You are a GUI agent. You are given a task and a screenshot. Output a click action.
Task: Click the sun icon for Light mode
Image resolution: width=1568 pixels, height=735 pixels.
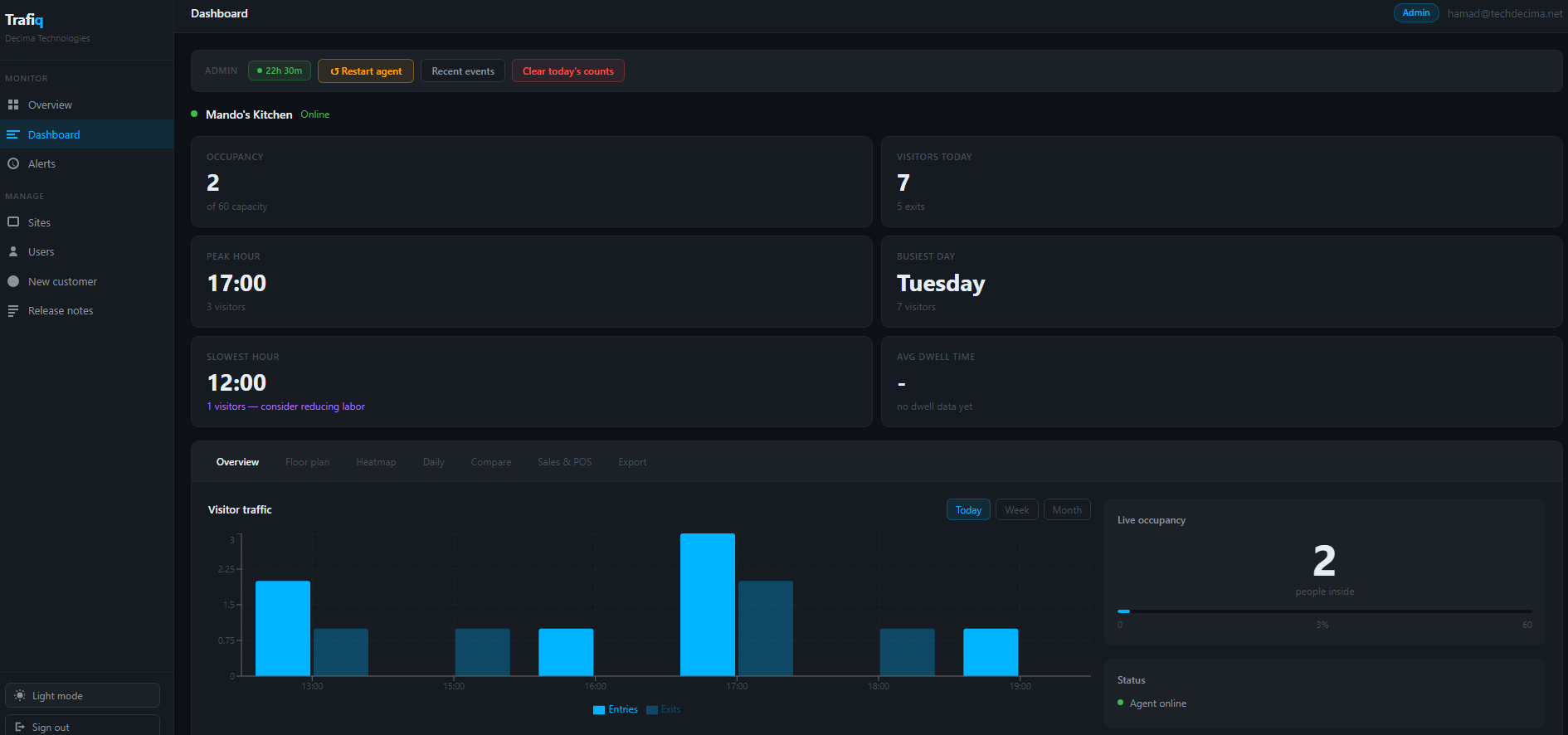pos(20,695)
